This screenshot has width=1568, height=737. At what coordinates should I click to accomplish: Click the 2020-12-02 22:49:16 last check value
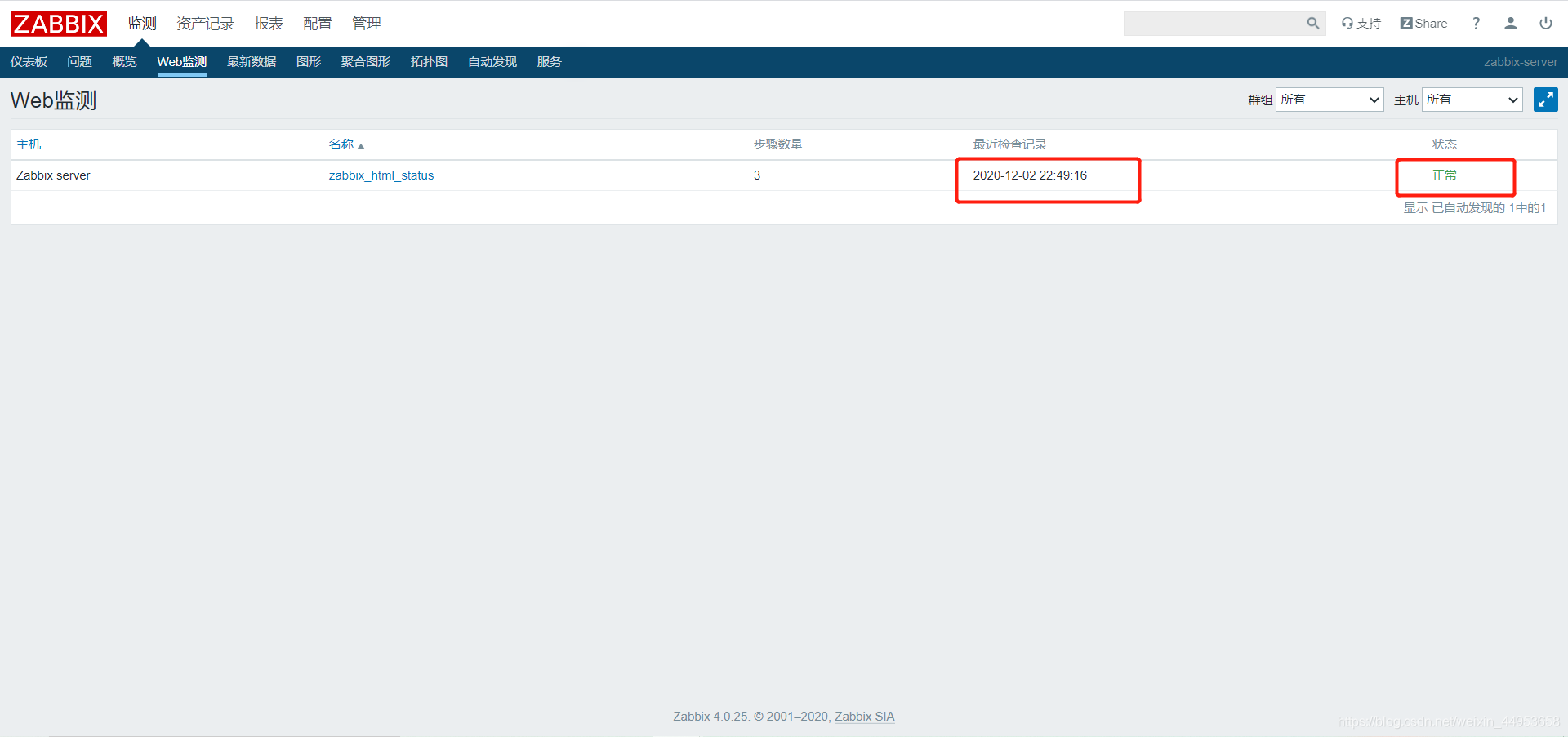(1030, 175)
